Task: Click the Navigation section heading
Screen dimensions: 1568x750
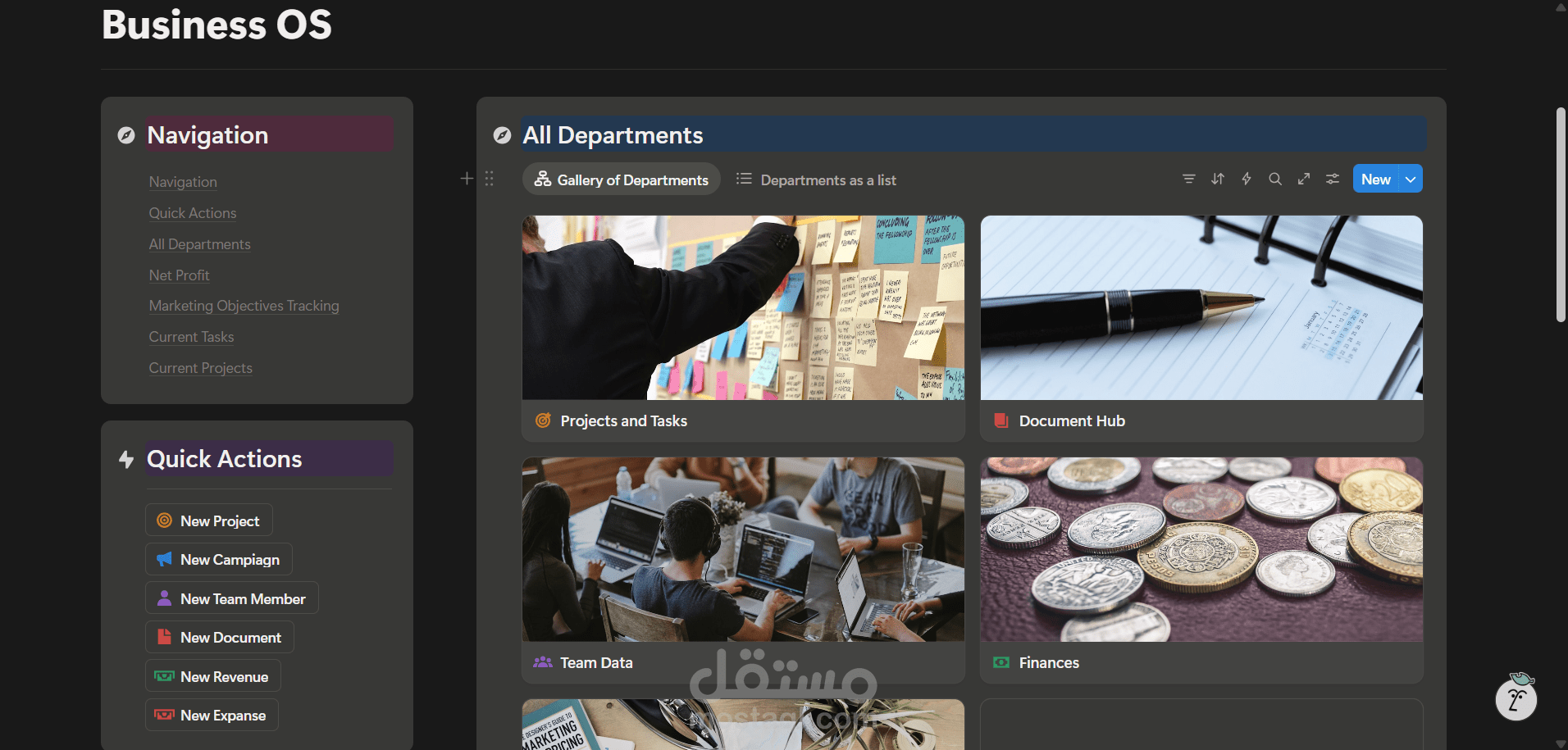Action: (207, 135)
